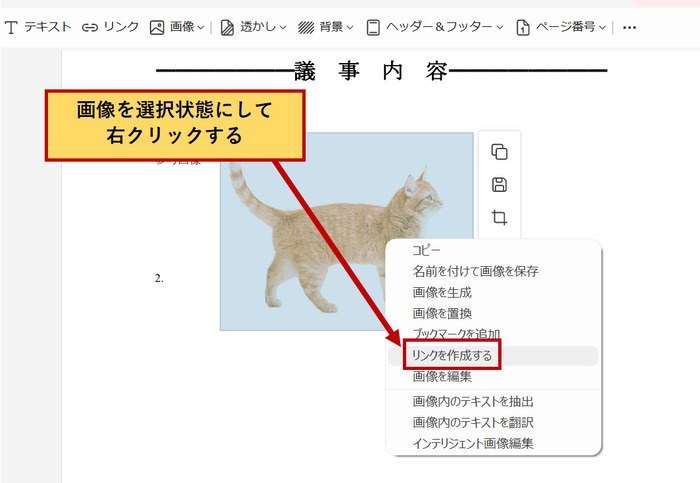Choose インテリジェント画像編集 from the context menu
Viewport: 700px width, 483px height.
tap(493, 443)
